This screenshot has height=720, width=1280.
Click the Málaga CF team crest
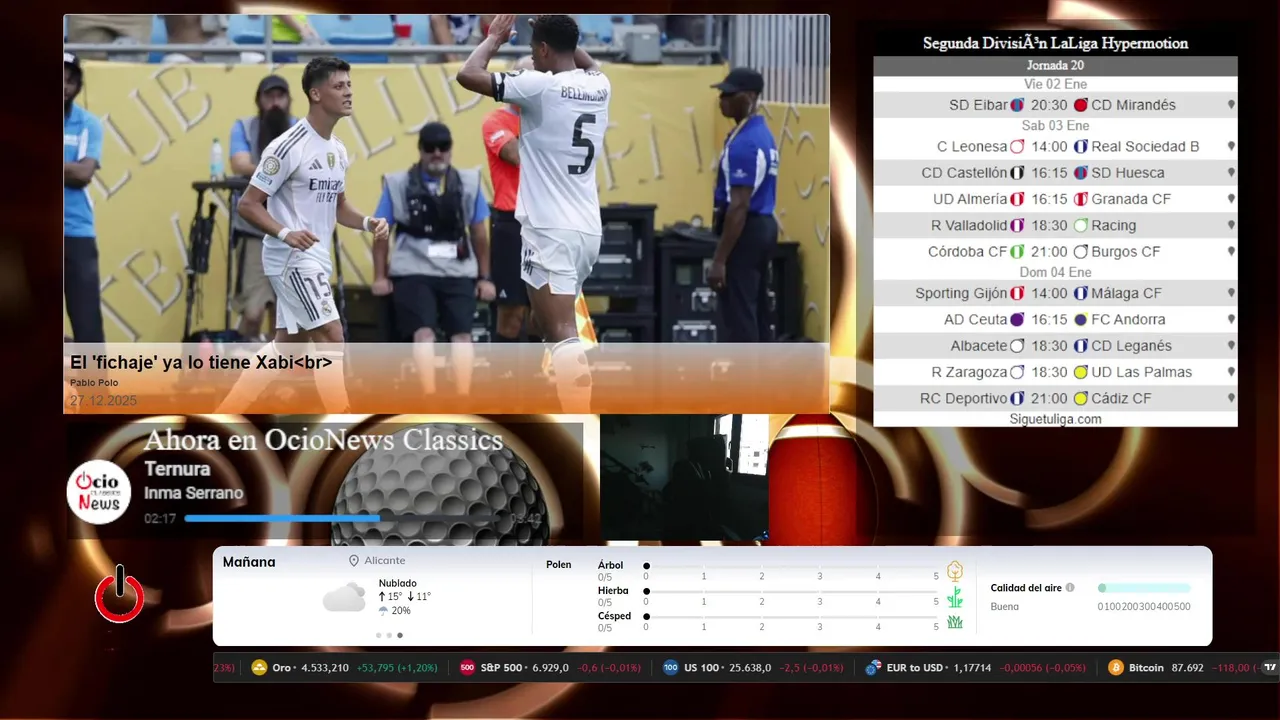1080,293
